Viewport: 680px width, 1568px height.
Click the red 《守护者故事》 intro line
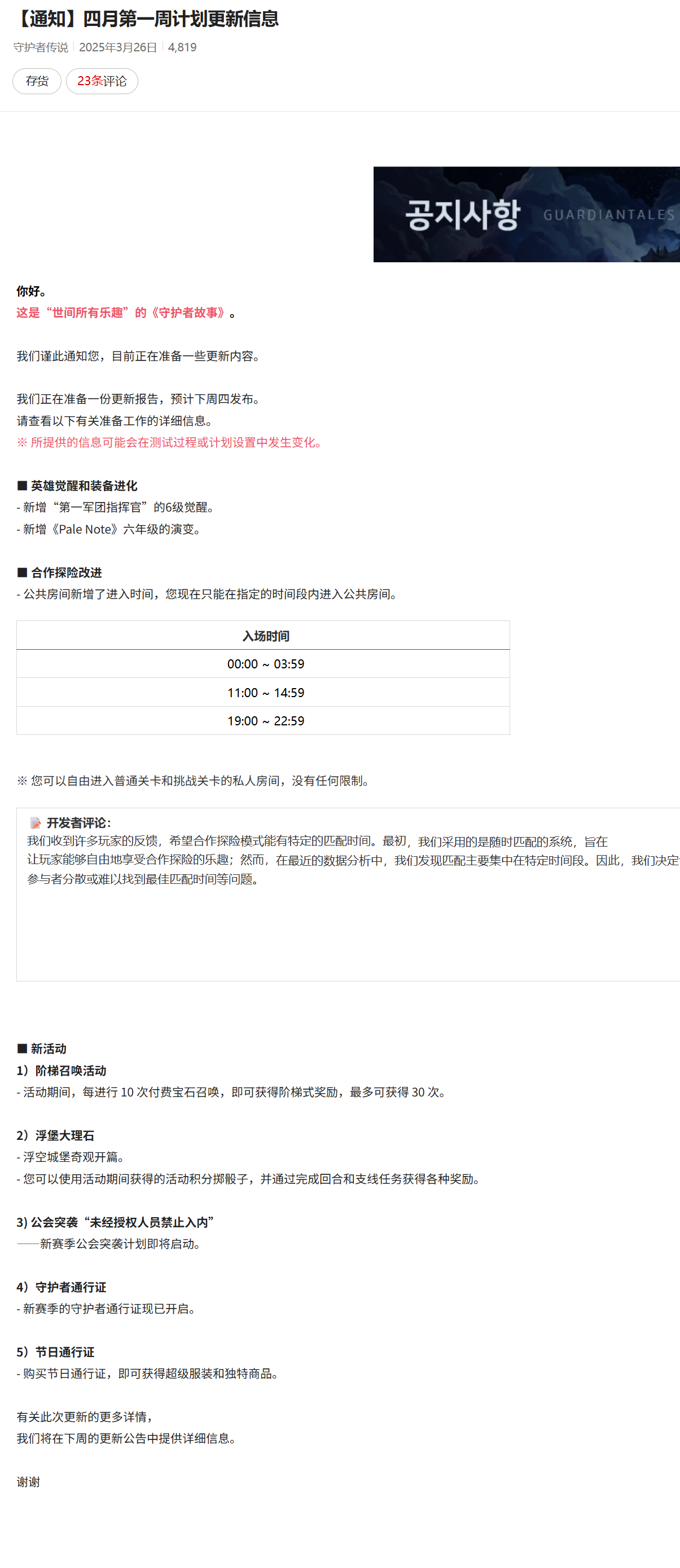(126, 313)
